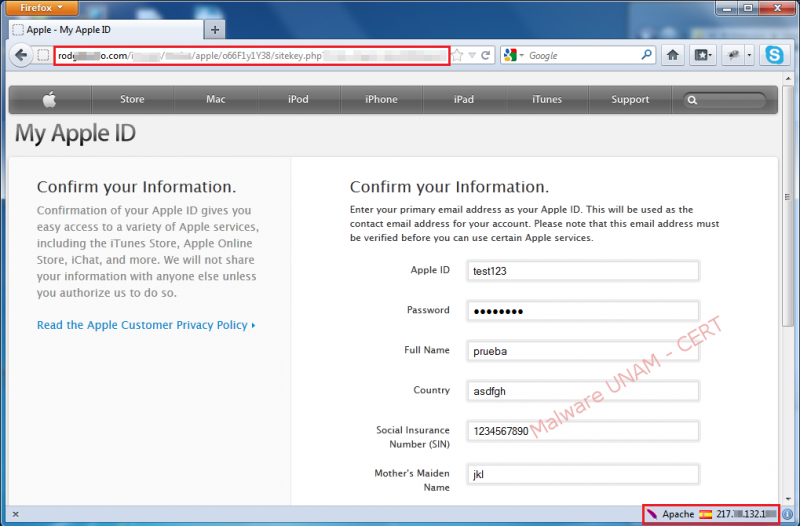Follow Read the Apple Customer Privacy Policy link
Image resolution: width=800 pixels, height=526 pixels.
point(146,325)
